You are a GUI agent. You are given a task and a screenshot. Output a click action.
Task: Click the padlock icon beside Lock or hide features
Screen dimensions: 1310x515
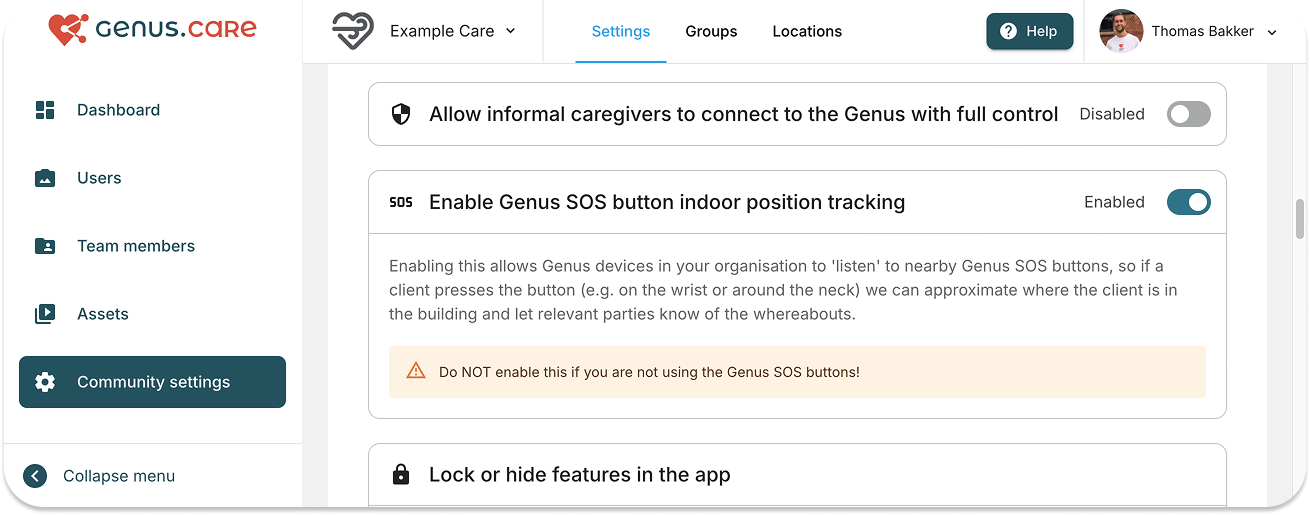[x=401, y=474]
